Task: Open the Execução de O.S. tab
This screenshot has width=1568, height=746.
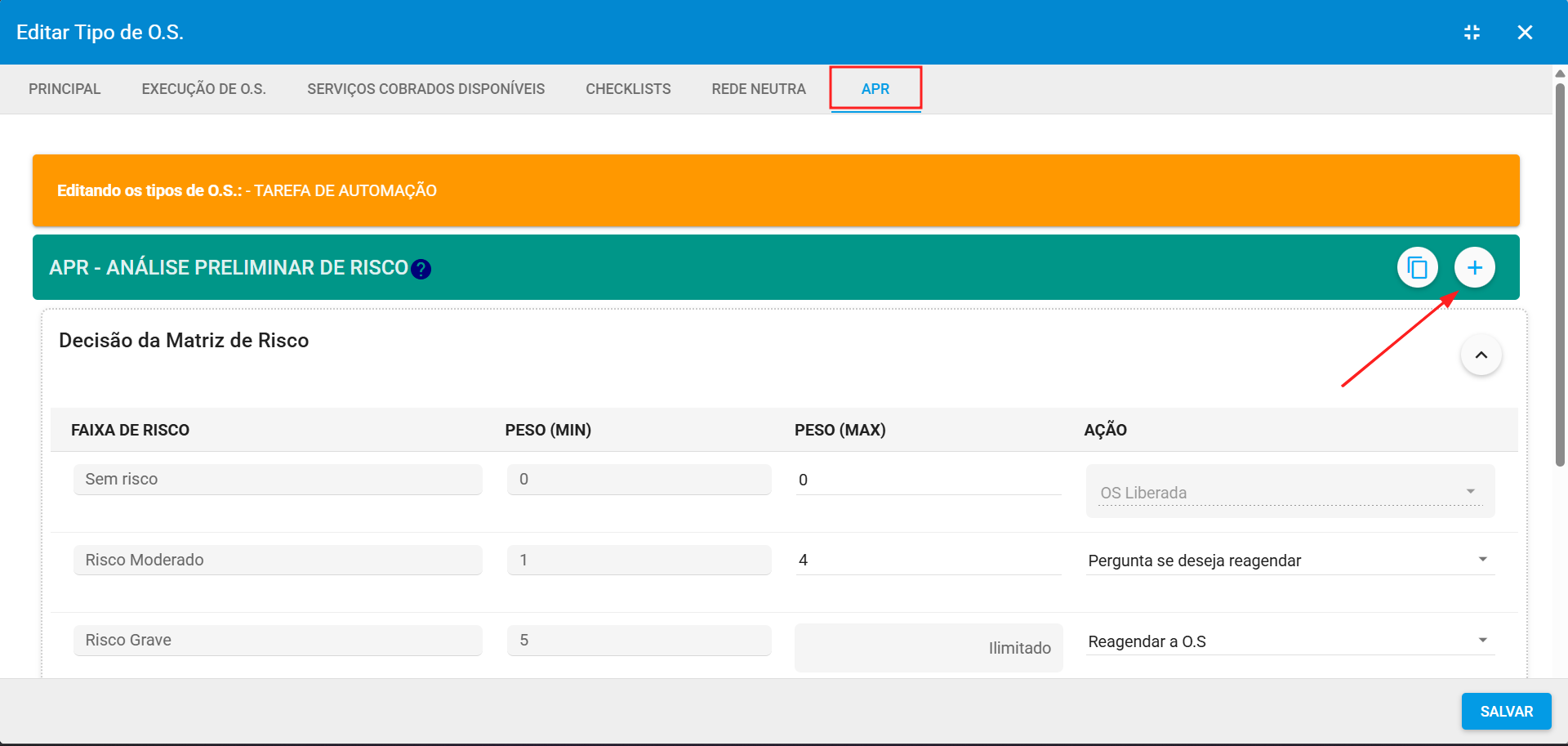Action: point(203,89)
